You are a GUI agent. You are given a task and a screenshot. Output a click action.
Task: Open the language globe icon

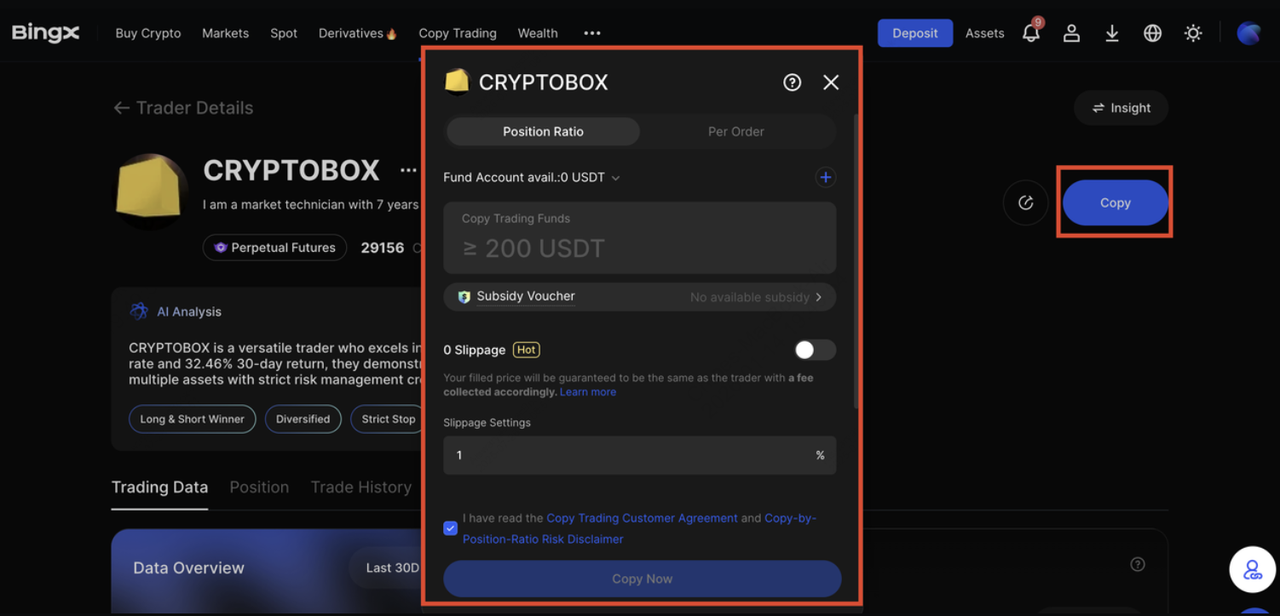(1152, 33)
